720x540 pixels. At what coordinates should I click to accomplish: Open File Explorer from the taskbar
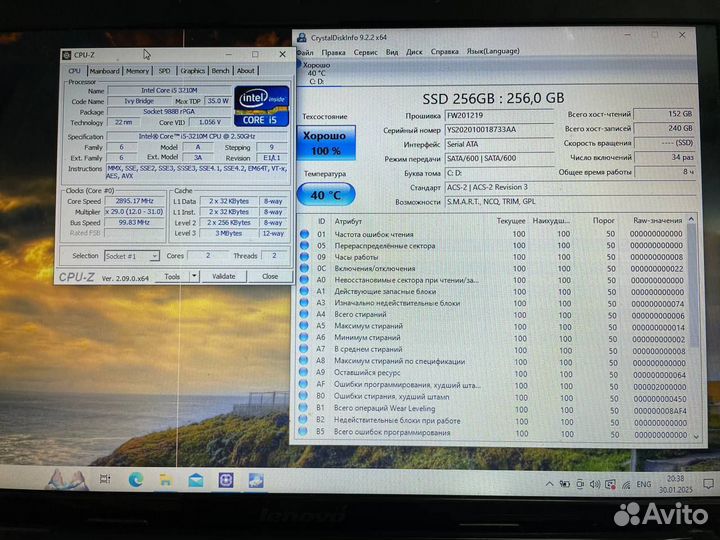[165, 480]
